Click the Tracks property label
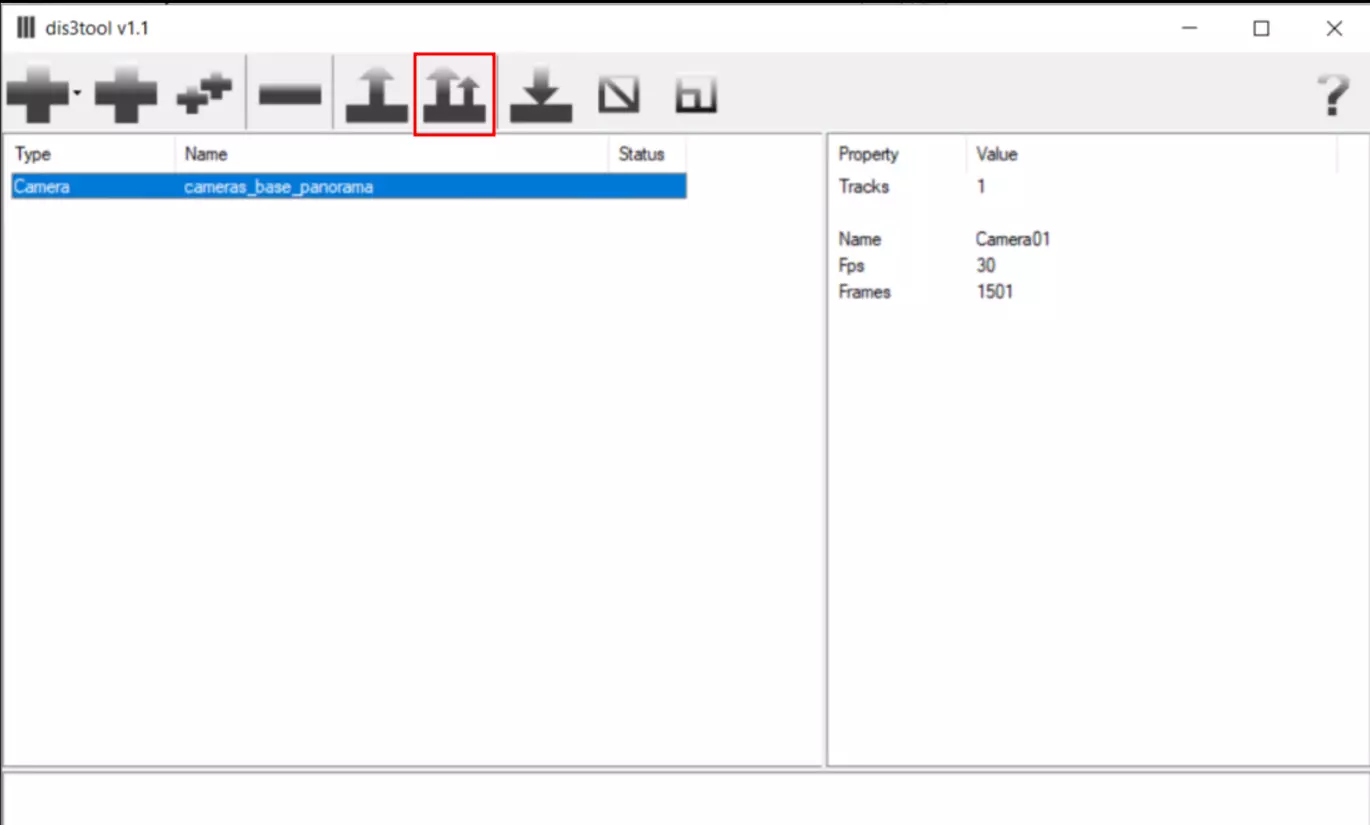Image resolution: width=1370 pixels, height=825 pixels. coord(864,186)
